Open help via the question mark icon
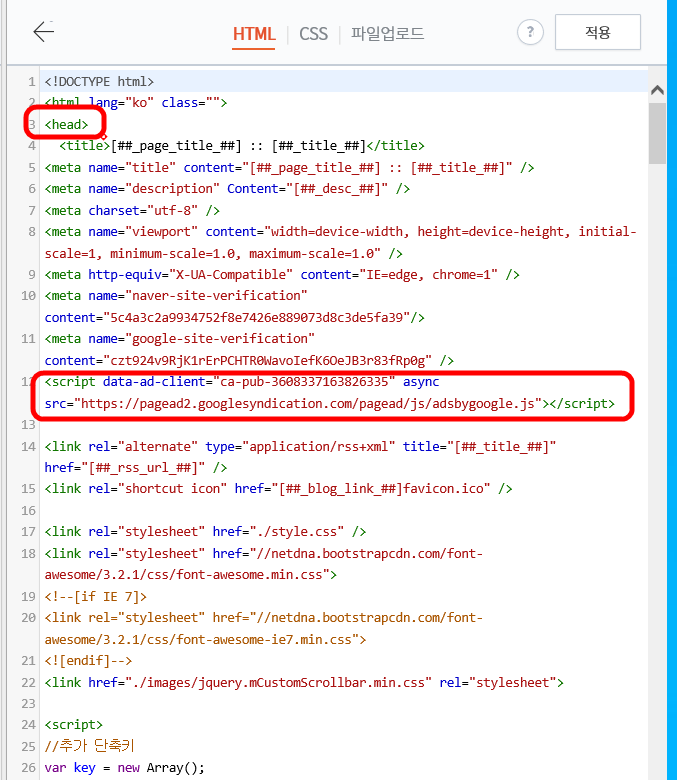Viewport: 677px width, 780px height. [530, 32]
